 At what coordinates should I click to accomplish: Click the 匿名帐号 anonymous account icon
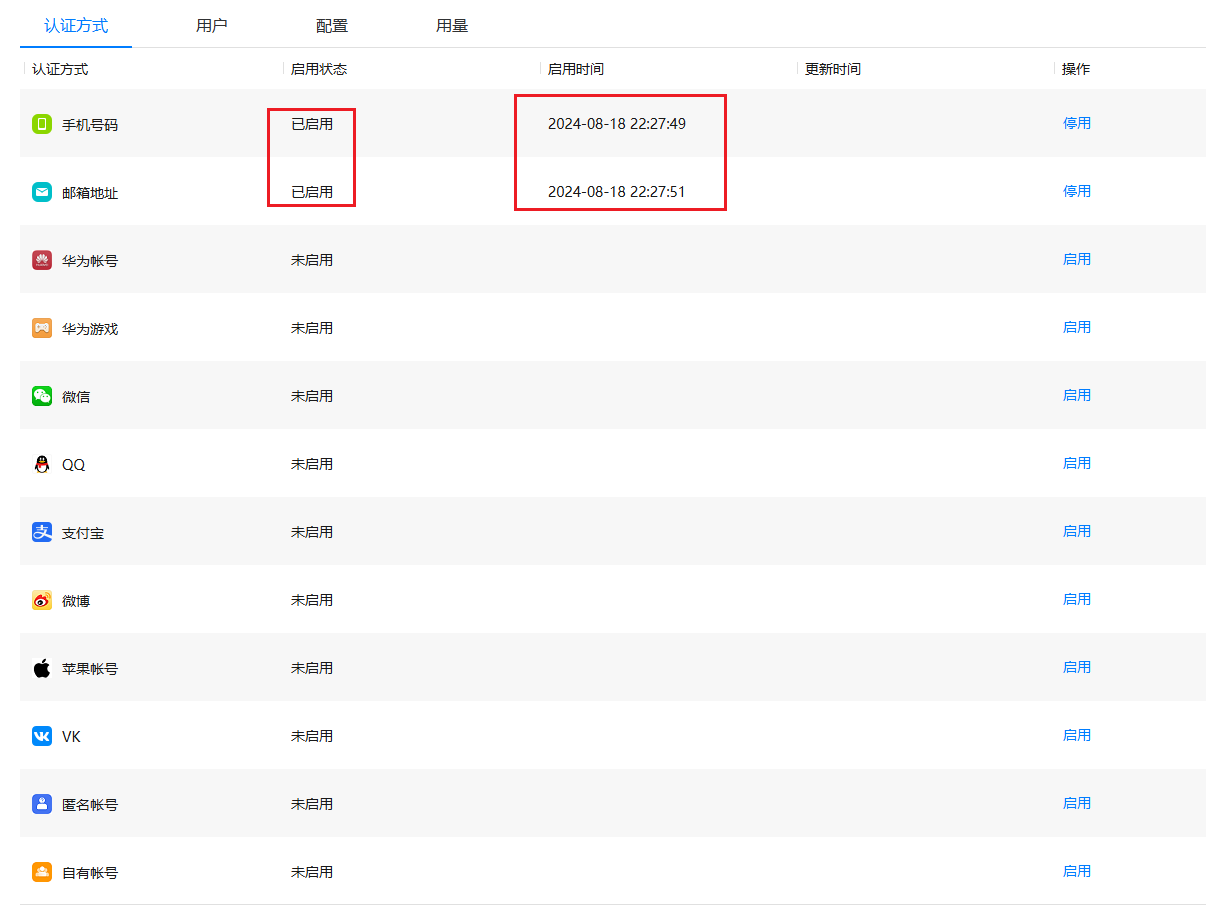tap(41, 803)
